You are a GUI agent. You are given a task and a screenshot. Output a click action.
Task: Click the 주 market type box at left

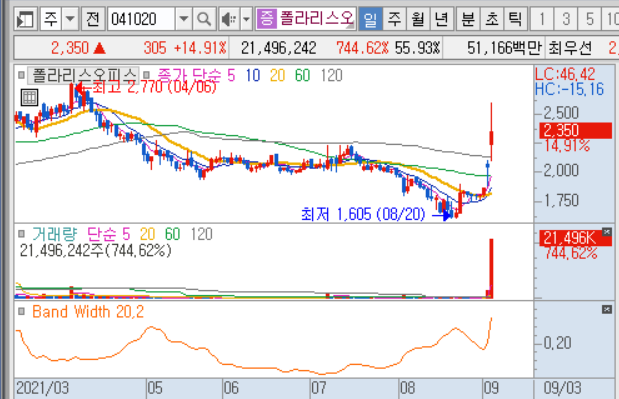[51, 19]
